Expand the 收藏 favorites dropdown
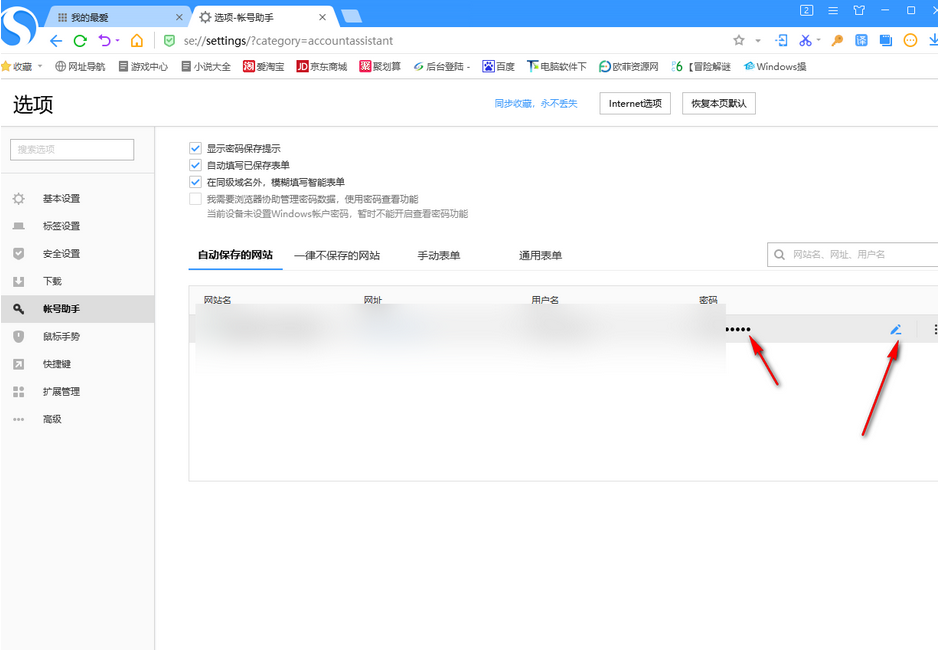The height and width of the screenshot is (650, 940). [40, 67]
